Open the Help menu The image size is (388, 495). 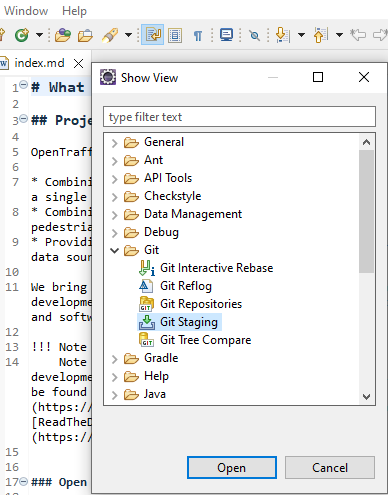point(74,11)
